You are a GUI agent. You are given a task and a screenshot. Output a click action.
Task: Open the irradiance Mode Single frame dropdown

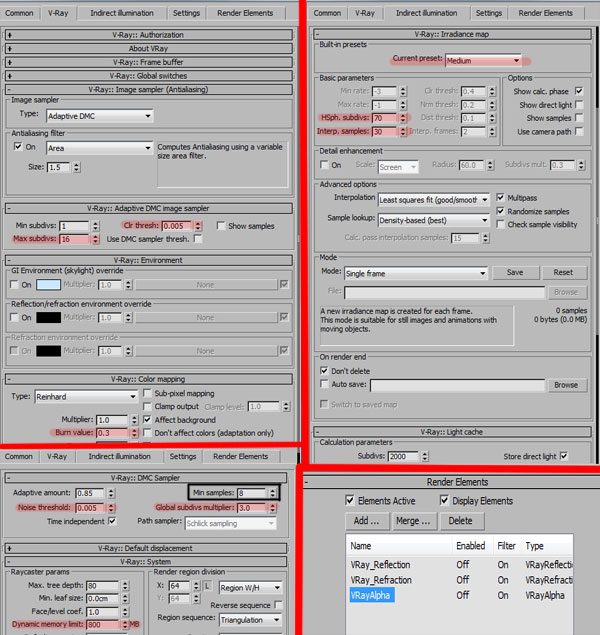pyautogui.click(x=416, y=273)
